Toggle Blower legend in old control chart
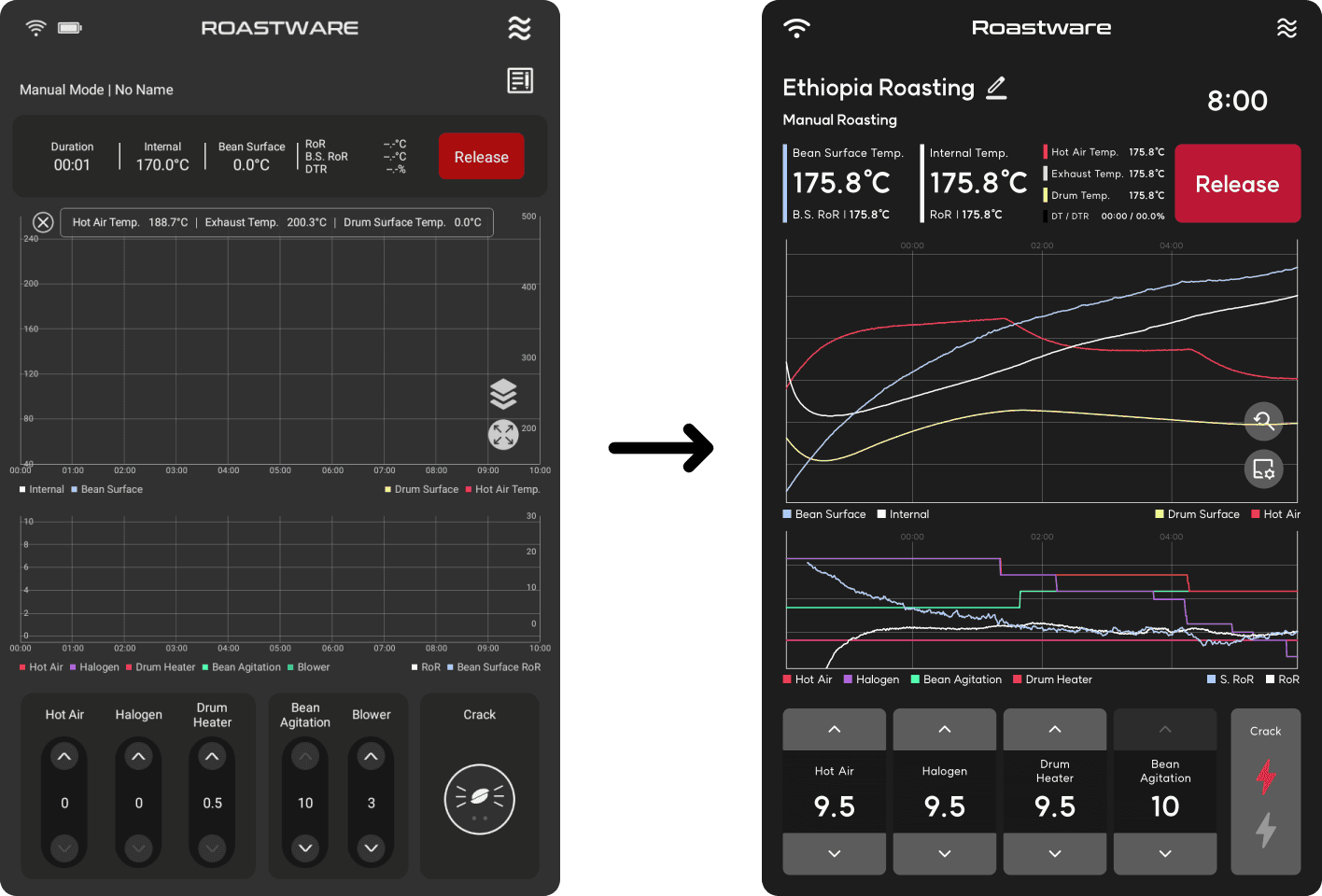The height and width of the screenshot is (896, 1322). pos(308,667)
